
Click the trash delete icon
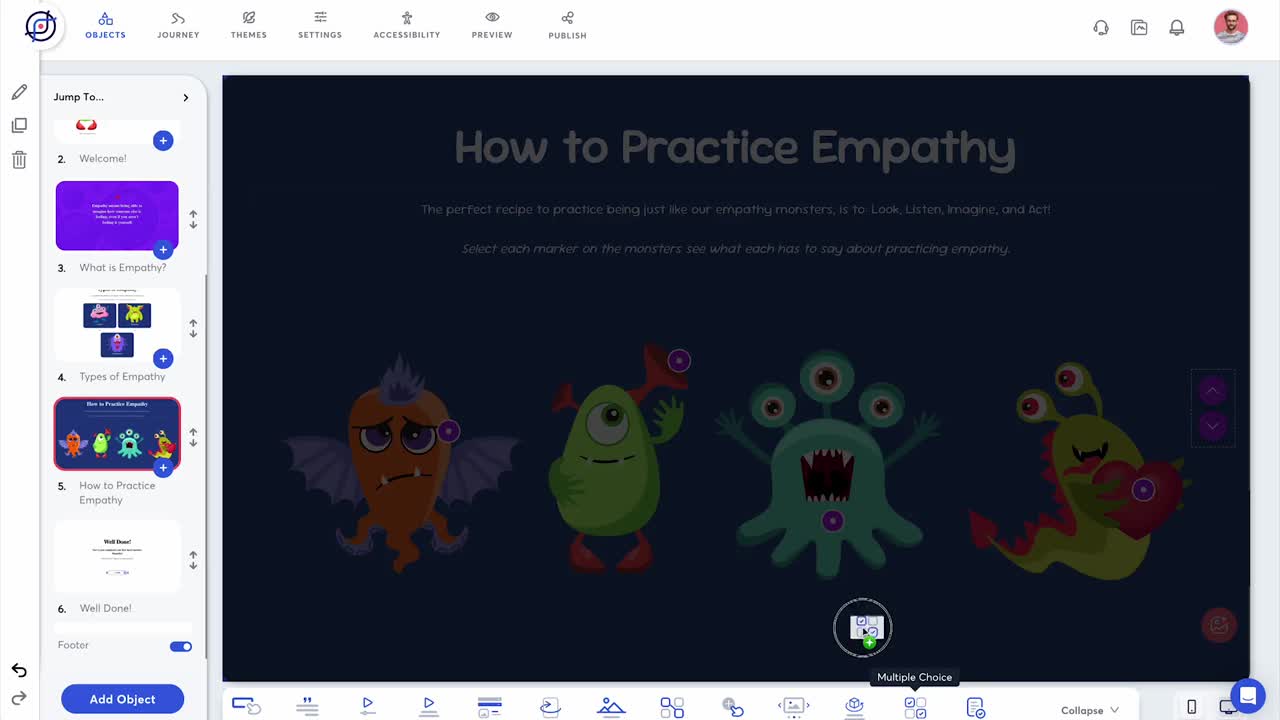[19, 159]
